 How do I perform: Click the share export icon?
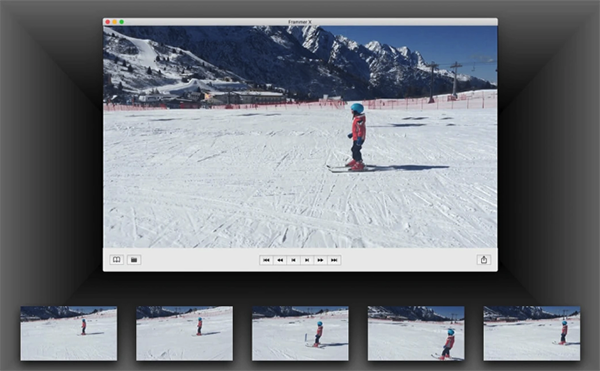click(484, 260)
